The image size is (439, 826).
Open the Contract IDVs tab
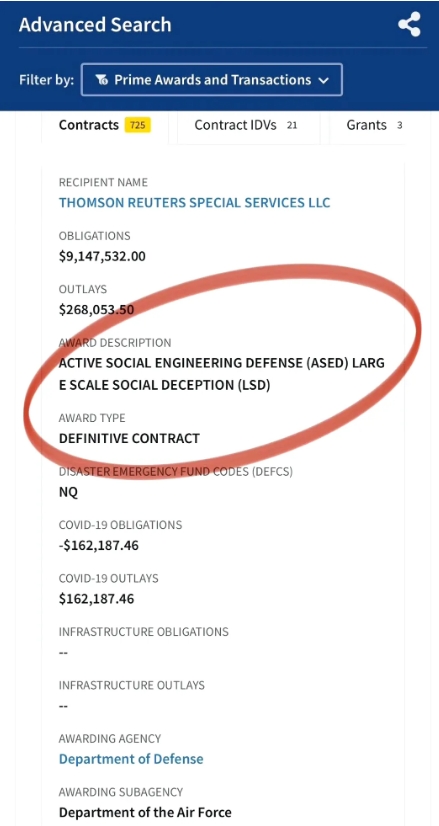coord(248,125)
